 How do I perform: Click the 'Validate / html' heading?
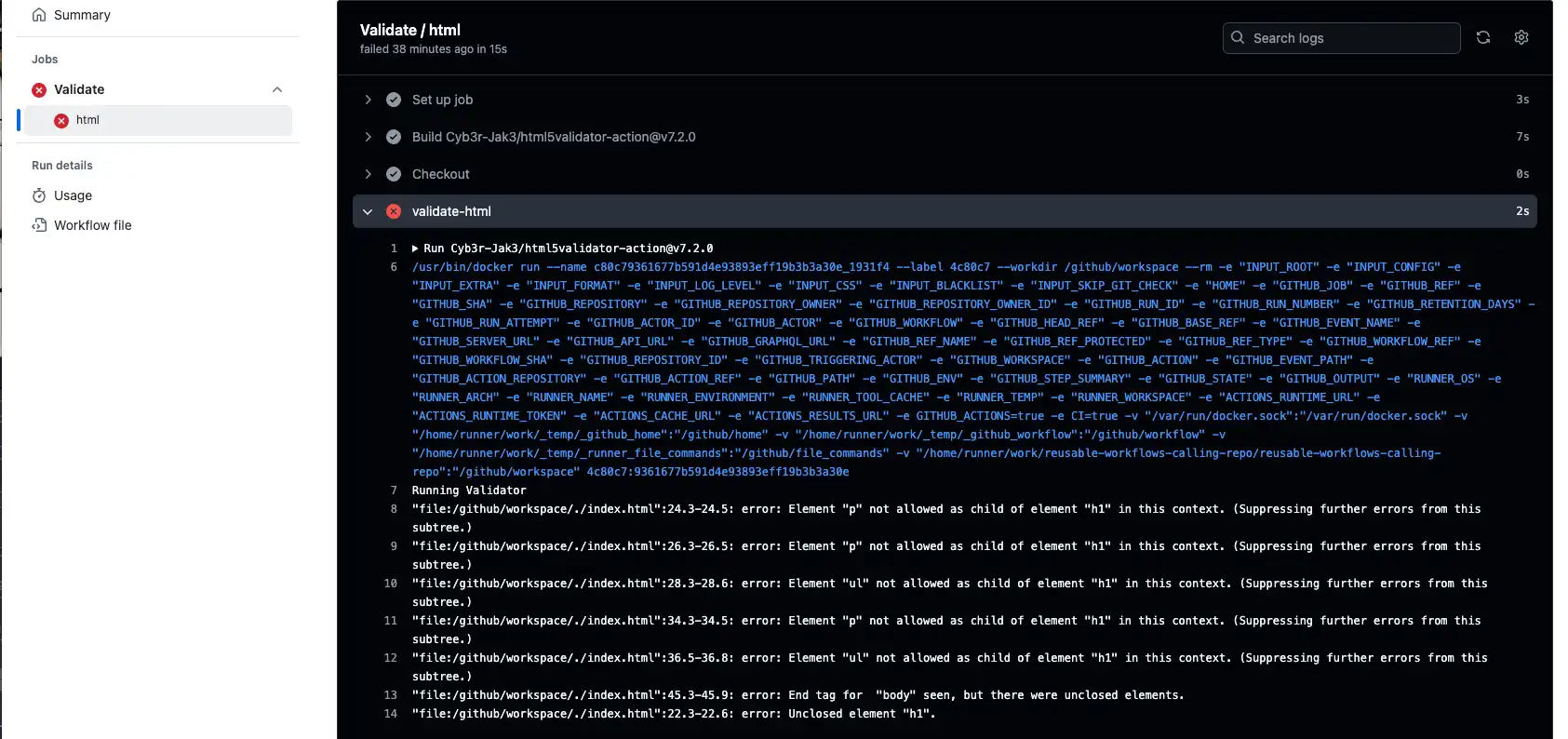(x=410, y=30)
